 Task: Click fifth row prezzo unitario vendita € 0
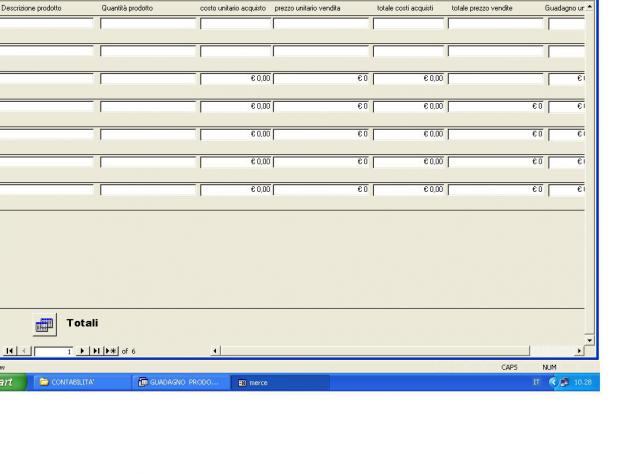pos(321,134)
